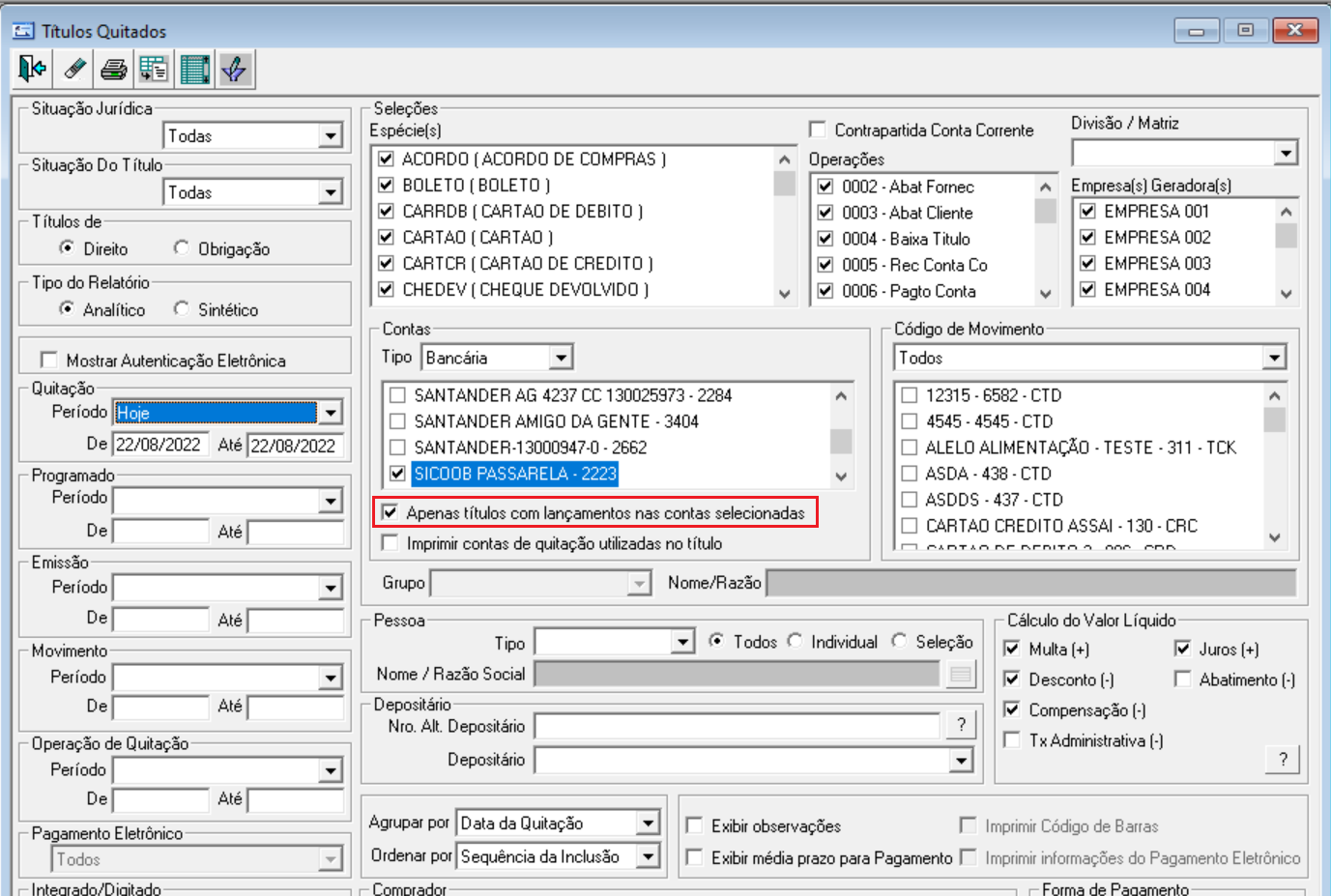Select the Obrigação radio button
The height and width of the screenshot is (896, 1331).
pyautogui.click(x=181, y=247)
